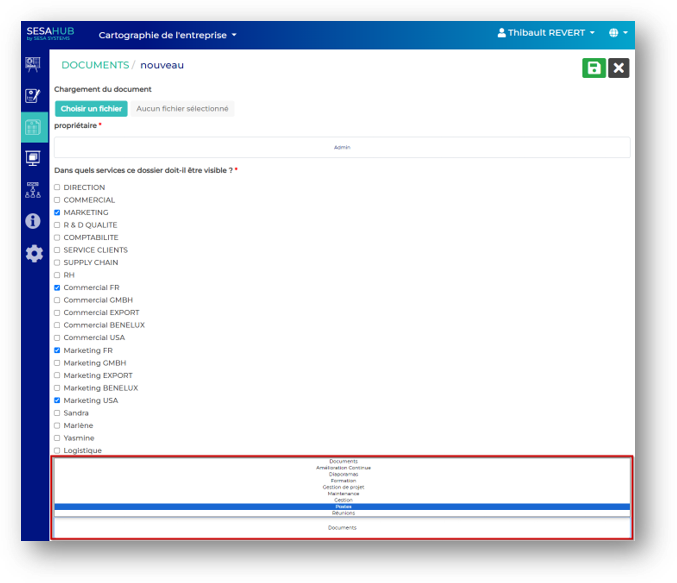Screen dimensions: 677x583
Task: Select Formation from the category list
Action: (343, 481)
